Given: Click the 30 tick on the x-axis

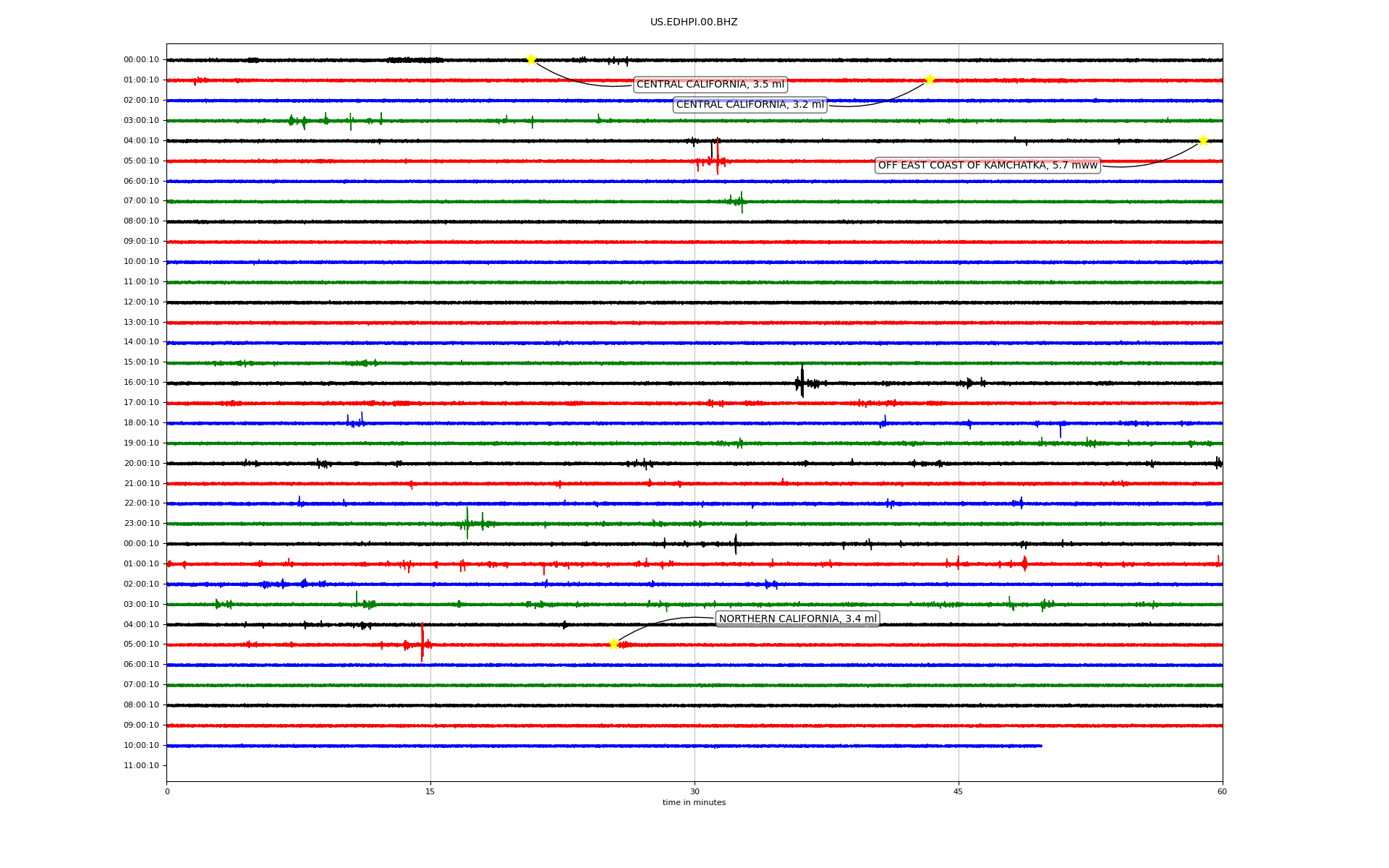Looking at the screenshot, I should coord(694,791).
